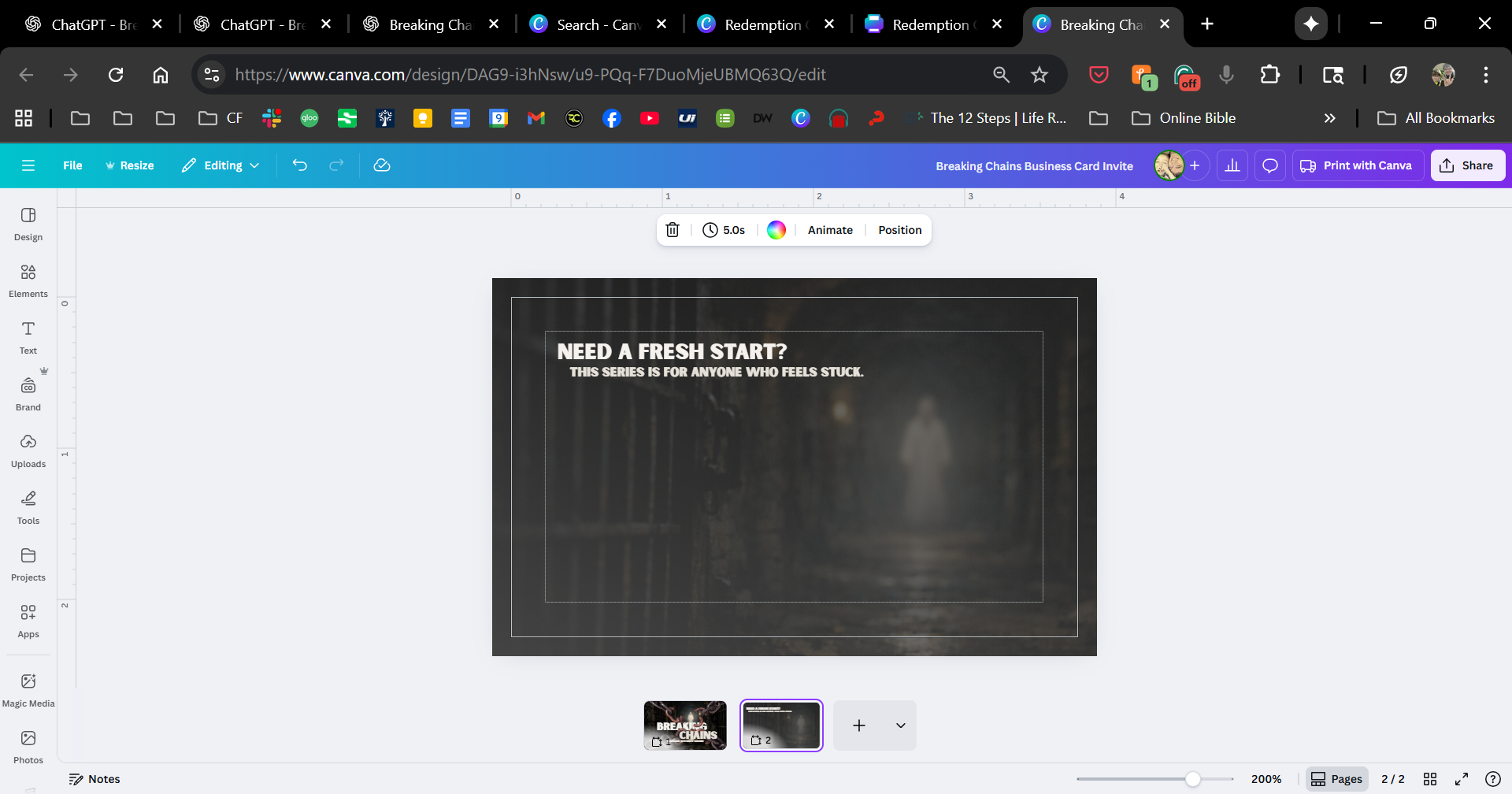The height and width of the screenshot is (794, 1512).
Task: Toggle Notes panel at bottom
Action: pos(94,779)
